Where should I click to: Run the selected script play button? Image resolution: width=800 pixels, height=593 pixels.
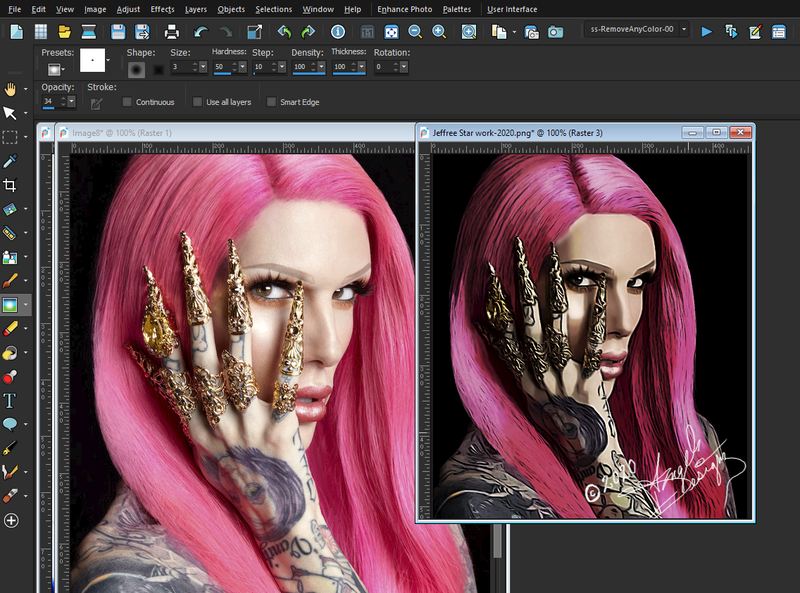pyautogui.click(x=707, y=32)
